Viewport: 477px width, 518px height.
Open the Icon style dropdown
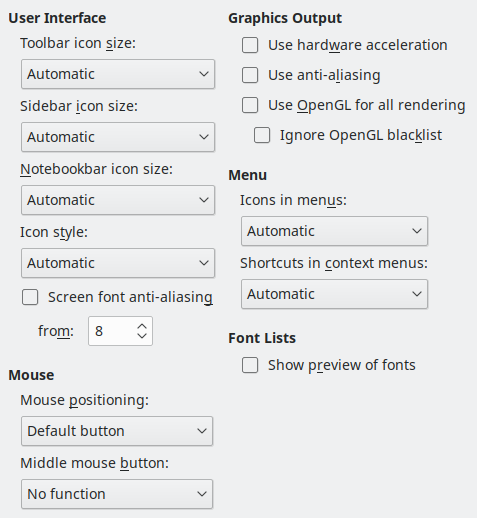pos(118,263)
